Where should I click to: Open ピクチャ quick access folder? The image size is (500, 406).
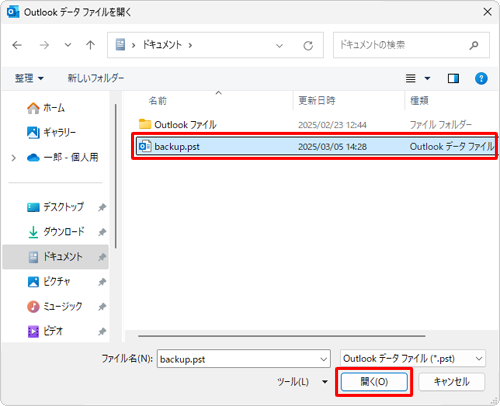click(x=49, y=282)
